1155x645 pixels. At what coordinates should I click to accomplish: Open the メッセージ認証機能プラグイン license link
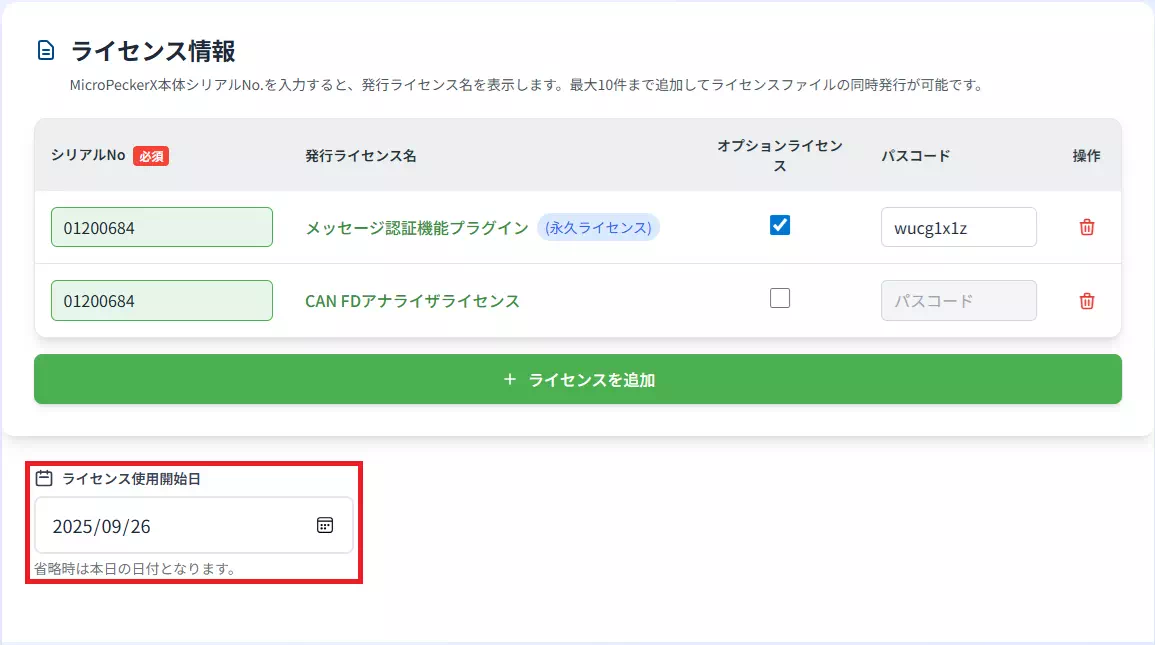[417, 227]
